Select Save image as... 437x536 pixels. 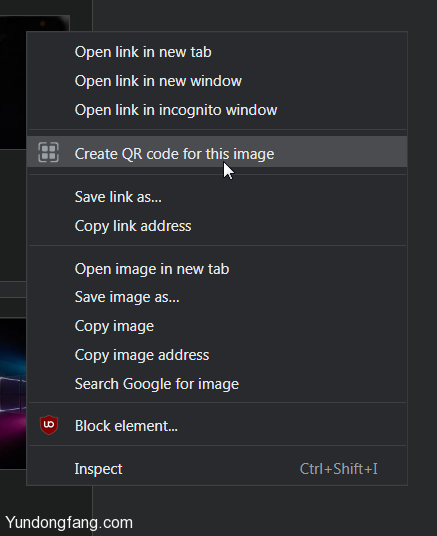click(x=217, y=297)
